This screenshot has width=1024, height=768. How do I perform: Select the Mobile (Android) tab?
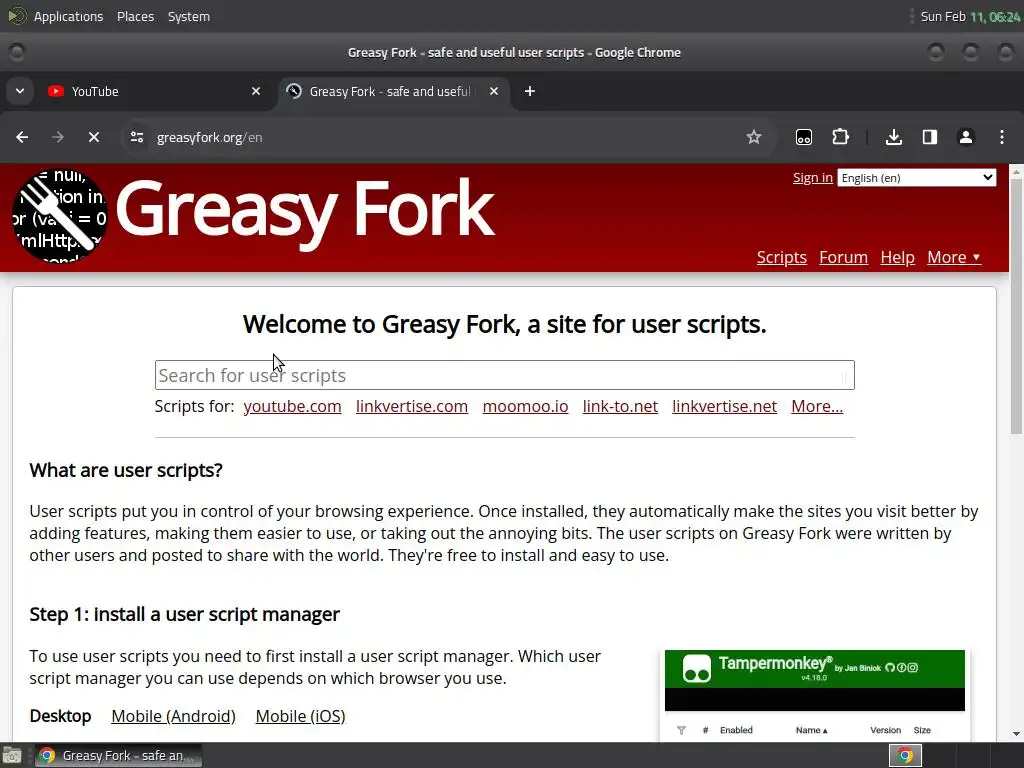(x=173, y=716)
